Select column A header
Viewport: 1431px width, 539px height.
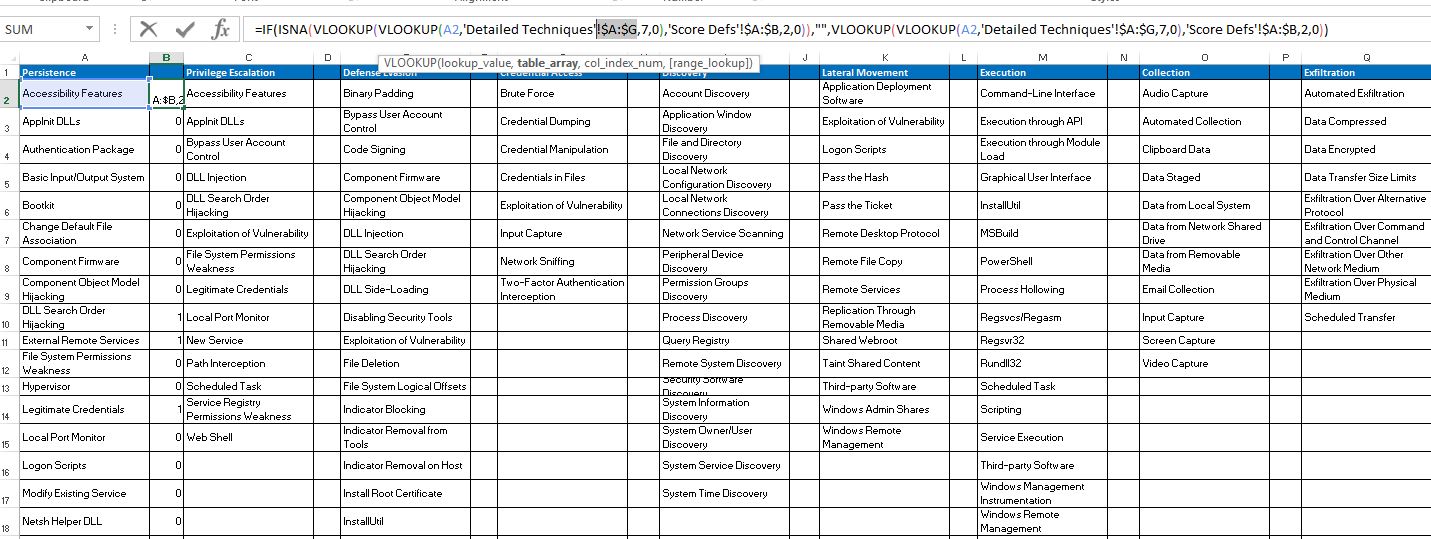click(84, 58)
